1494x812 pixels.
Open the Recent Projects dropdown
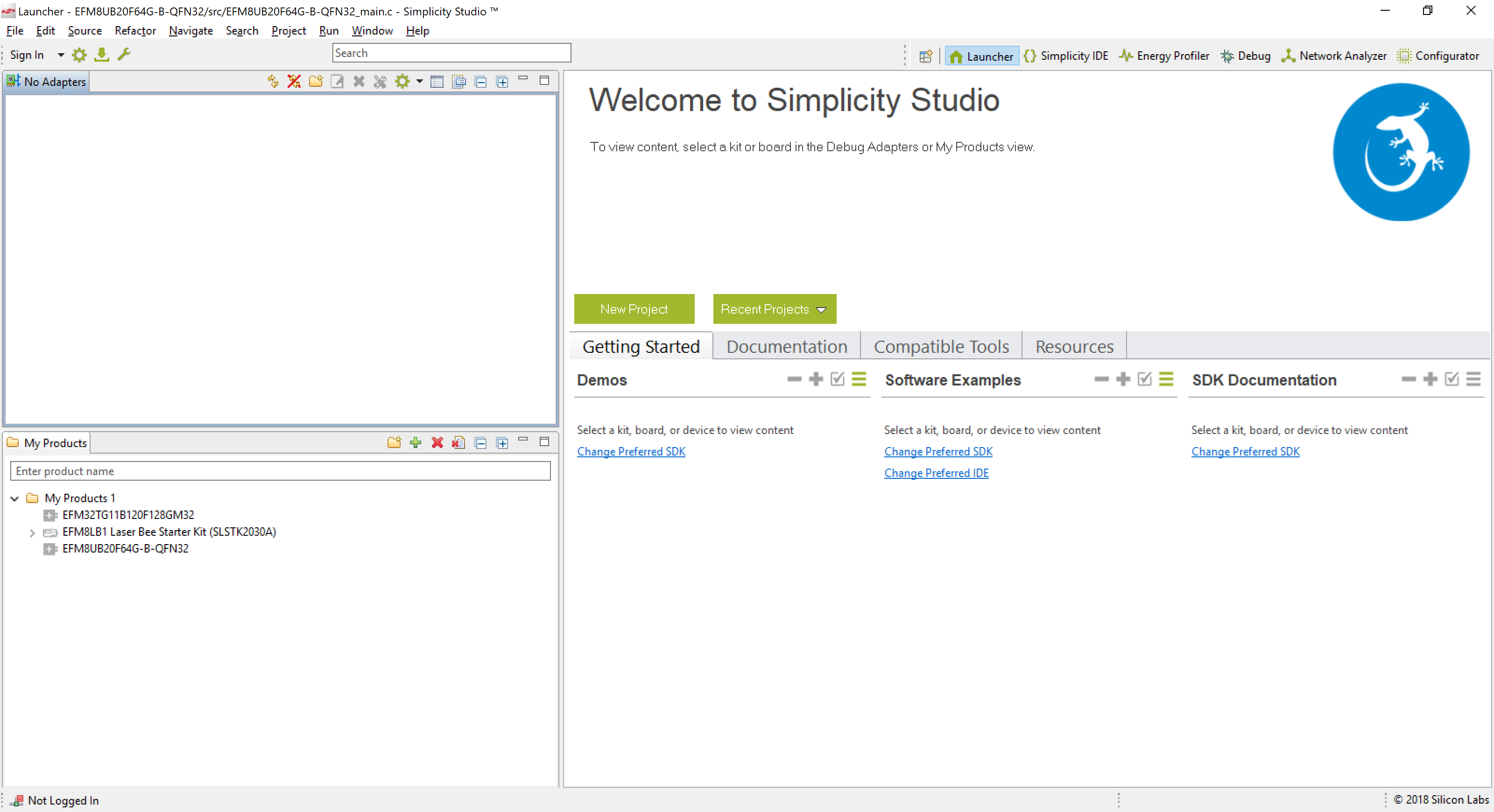click(x=774, y=309)
